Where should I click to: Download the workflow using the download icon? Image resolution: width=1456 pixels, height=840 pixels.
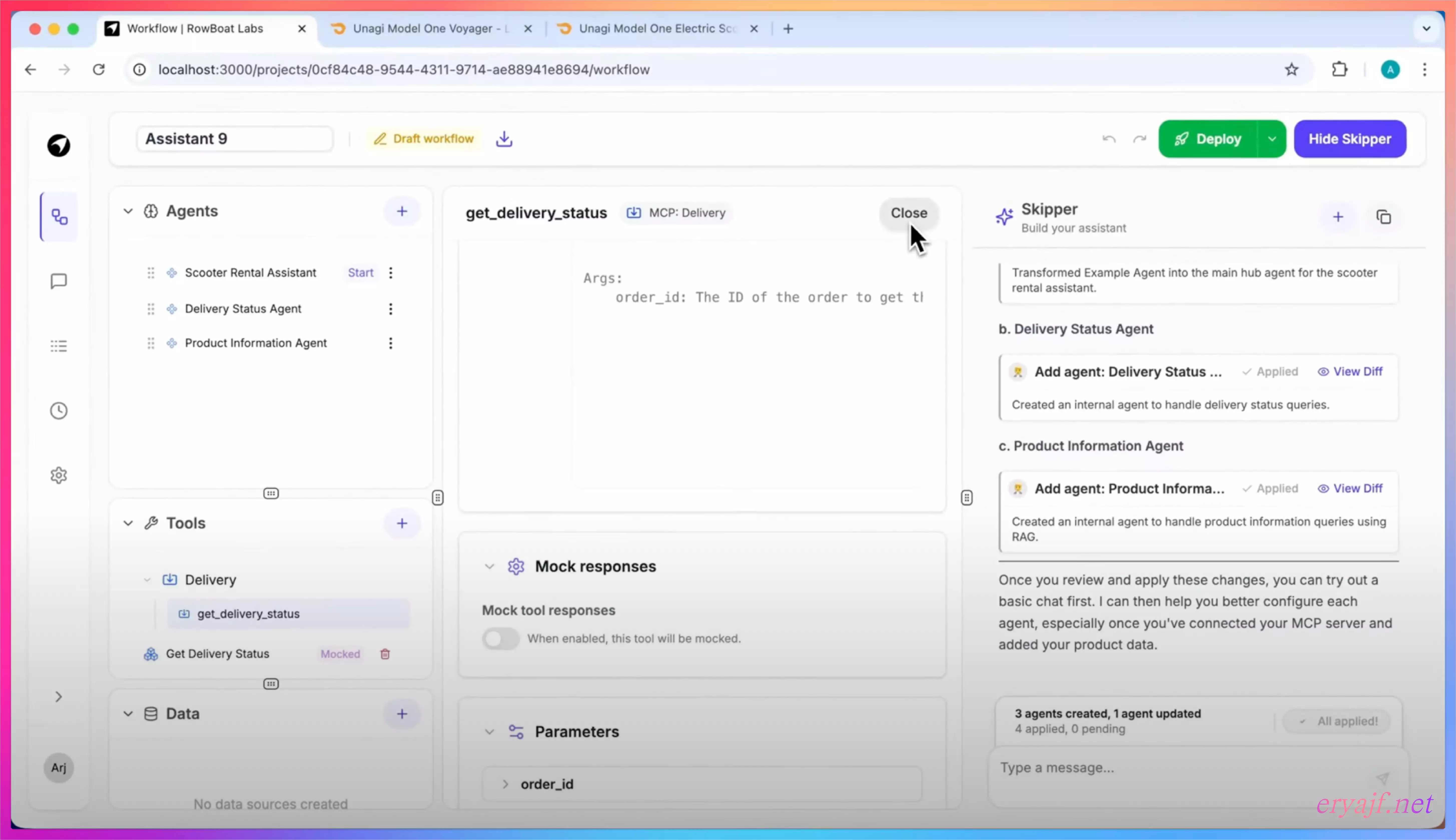click(504, 139)
